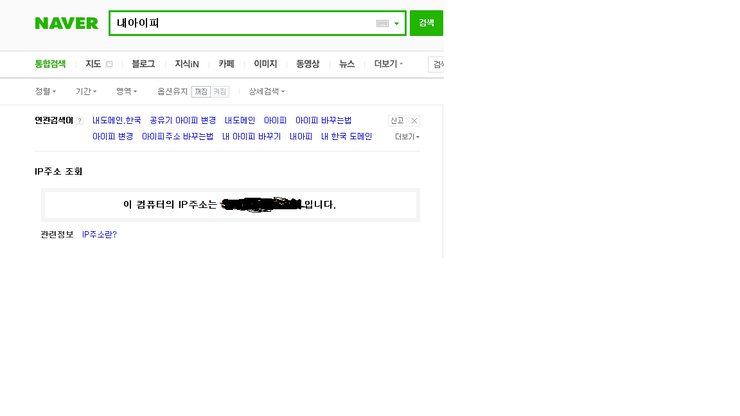Image resolution: width=740 pixels, height=416 pixels.
Task: Turn 옵션유지 off with 꺼짐
Action: pyautogui.click(x=201, y=92)
